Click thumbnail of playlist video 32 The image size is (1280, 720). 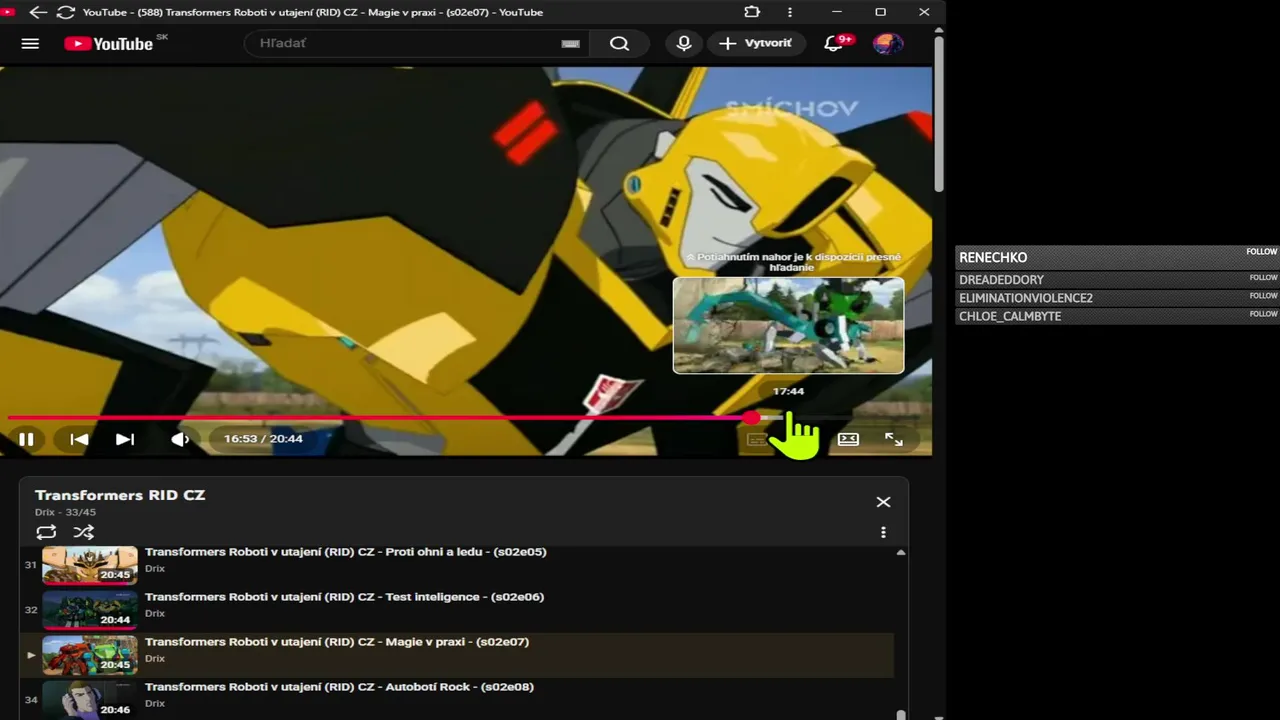[x=90, y=610]
